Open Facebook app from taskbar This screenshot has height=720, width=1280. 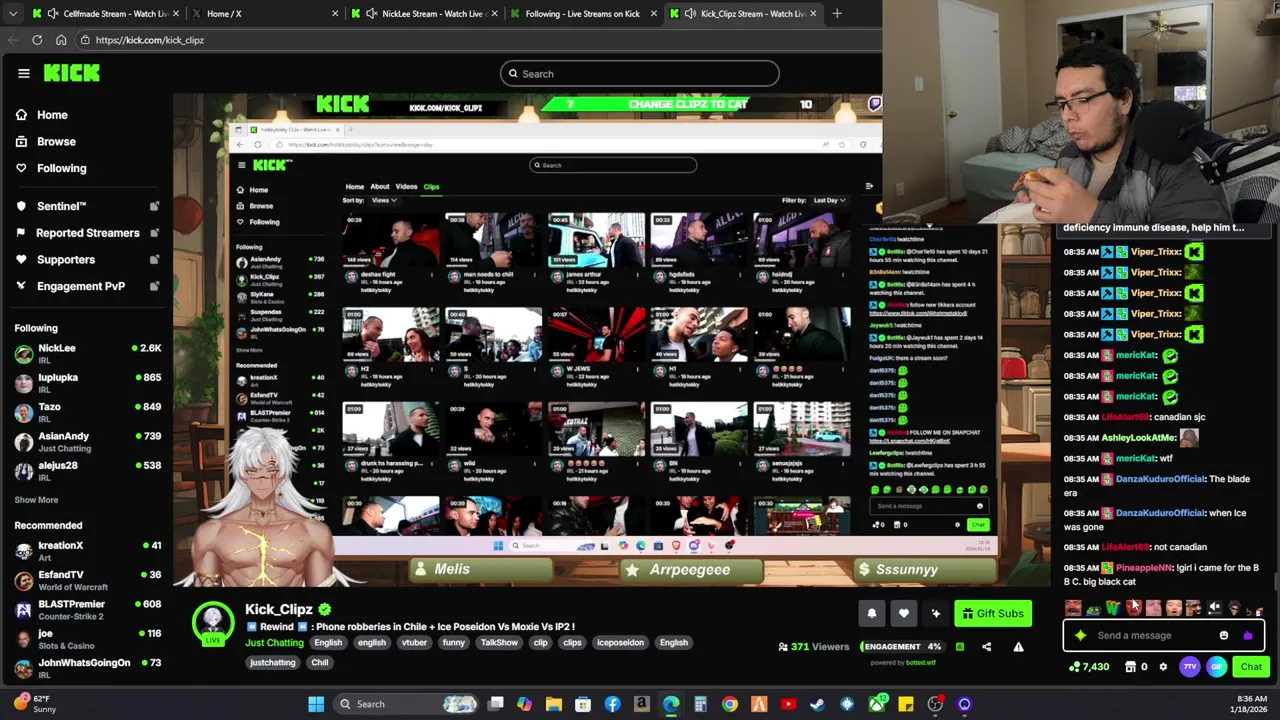tap(612, 704)
